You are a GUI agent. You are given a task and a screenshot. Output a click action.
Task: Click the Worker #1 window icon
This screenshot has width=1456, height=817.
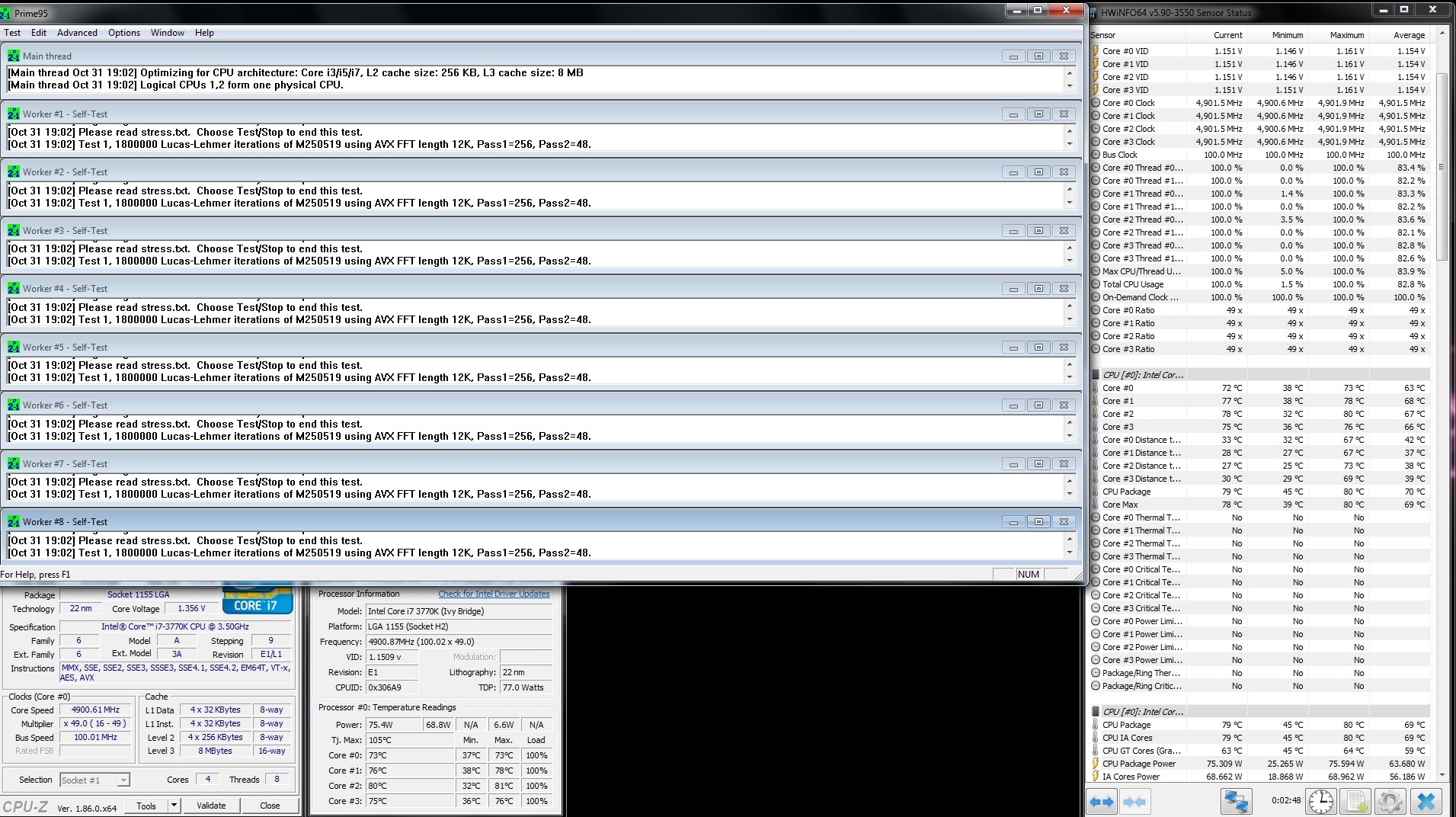click(13, 114)
